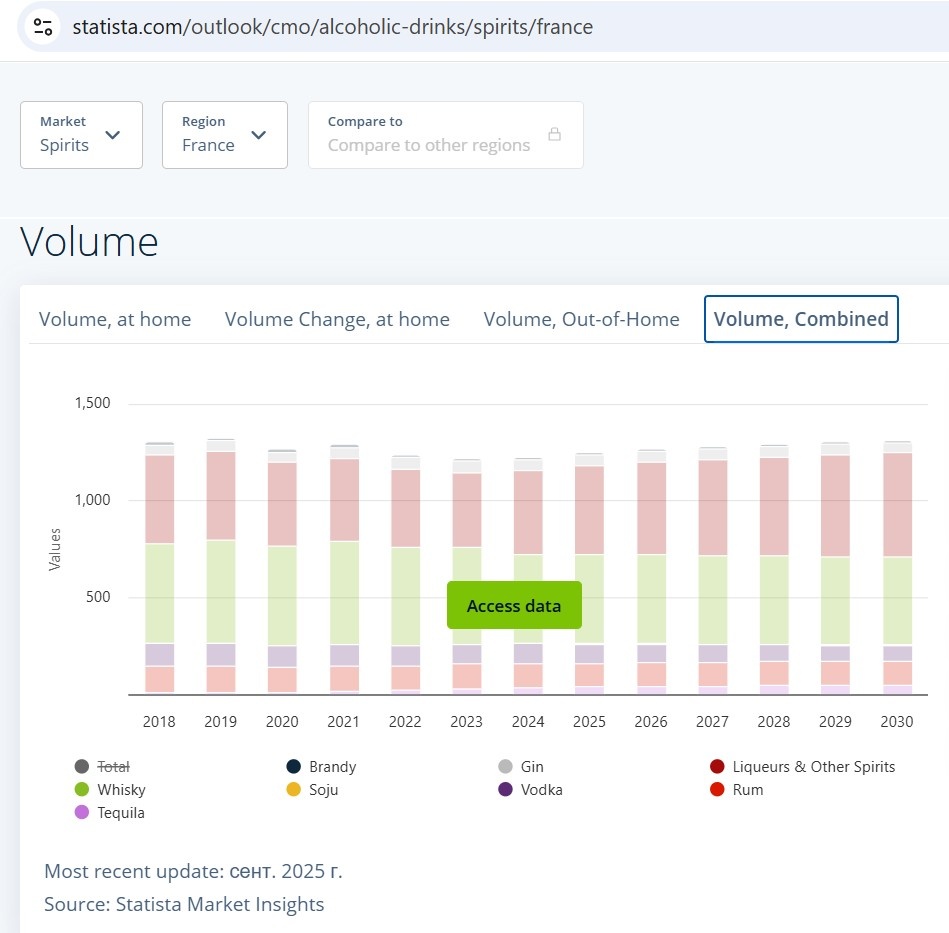
Task: Click the purple Vodka legend dot
Action: click(x=505, y=790)
